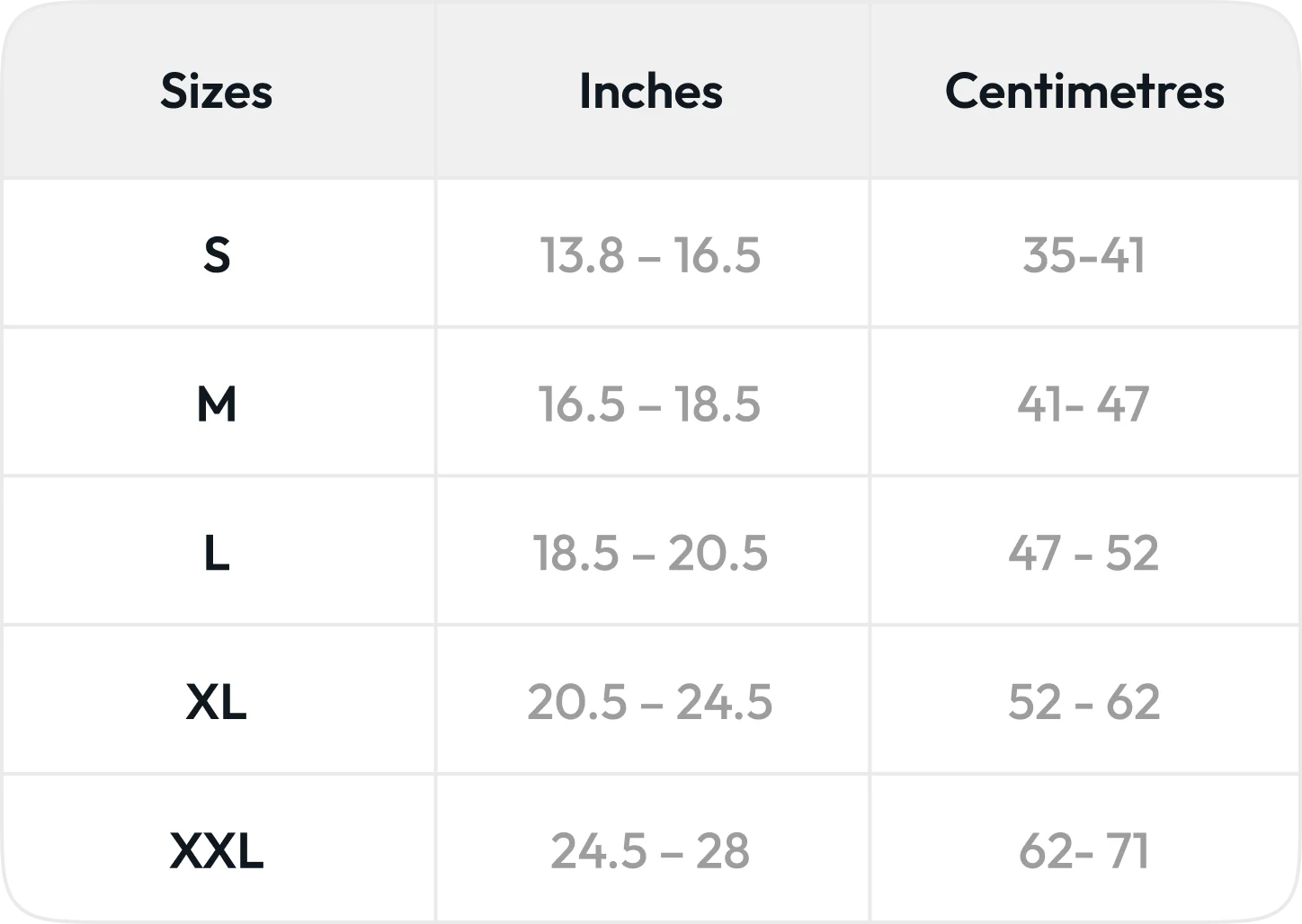Click the 20.5 – 24.5 inches value
The height and width of the screenshot is (924, 1302).
tap(650, 702)
